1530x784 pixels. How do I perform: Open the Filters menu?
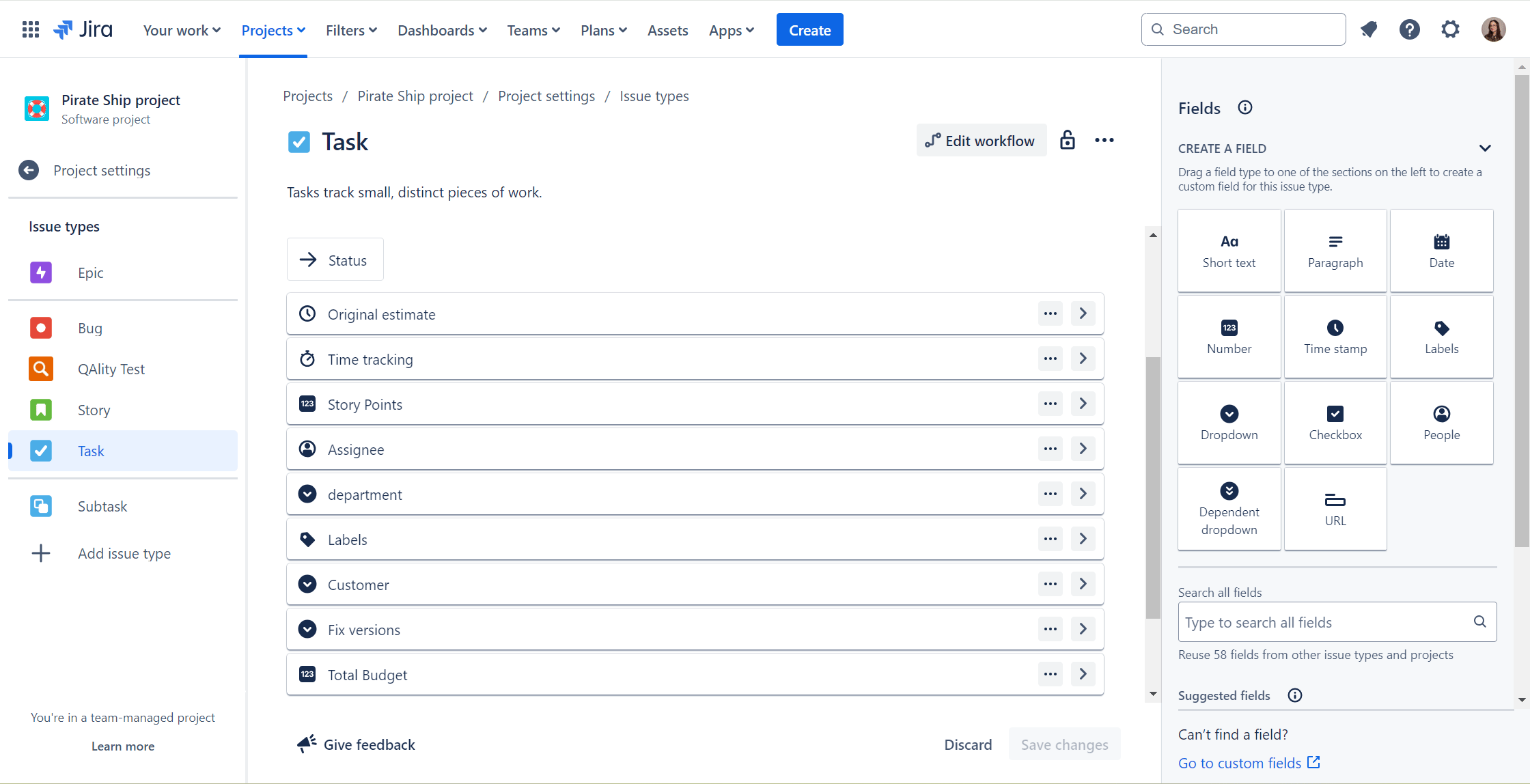(x=351, y=30)
